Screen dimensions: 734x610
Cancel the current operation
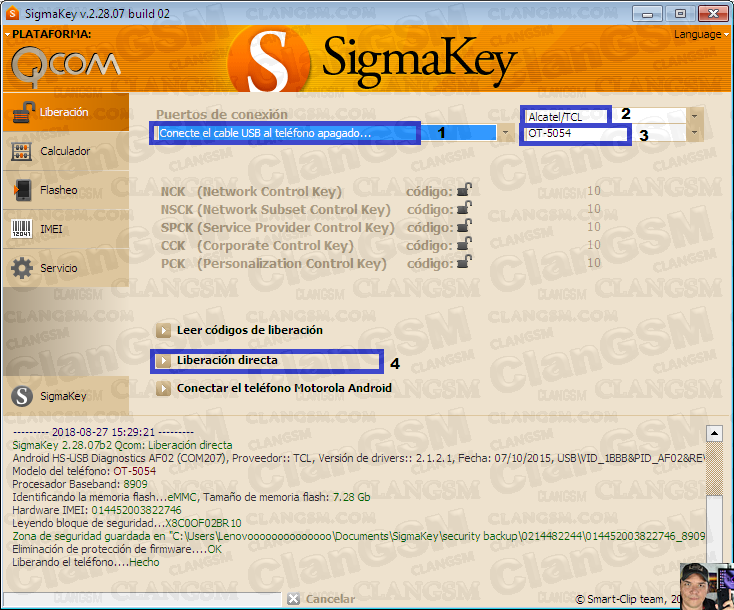(x=330, y=599)
